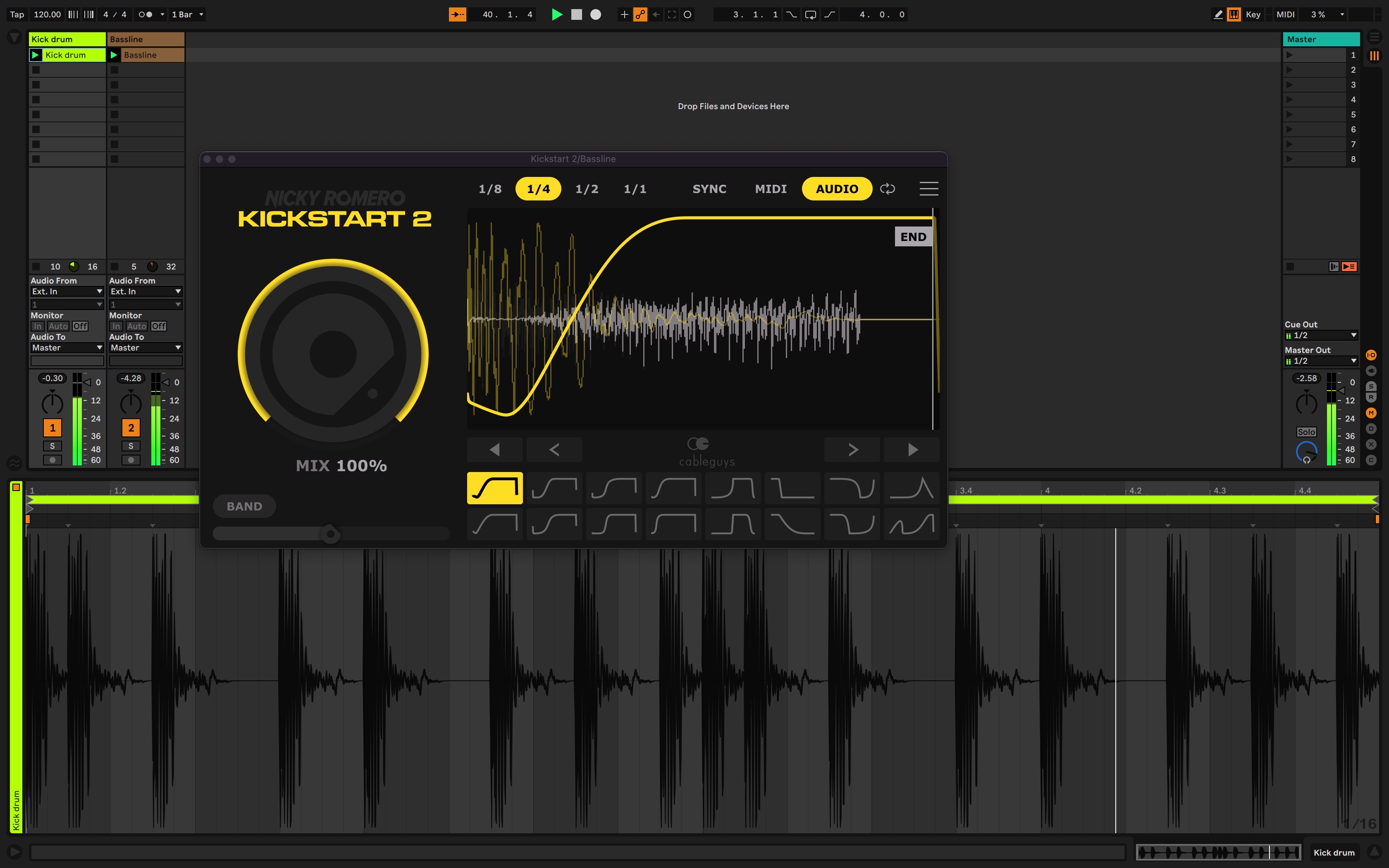
Task: Open the Master Out 1/2 dropdown
Action: (x=1321, y=361)
